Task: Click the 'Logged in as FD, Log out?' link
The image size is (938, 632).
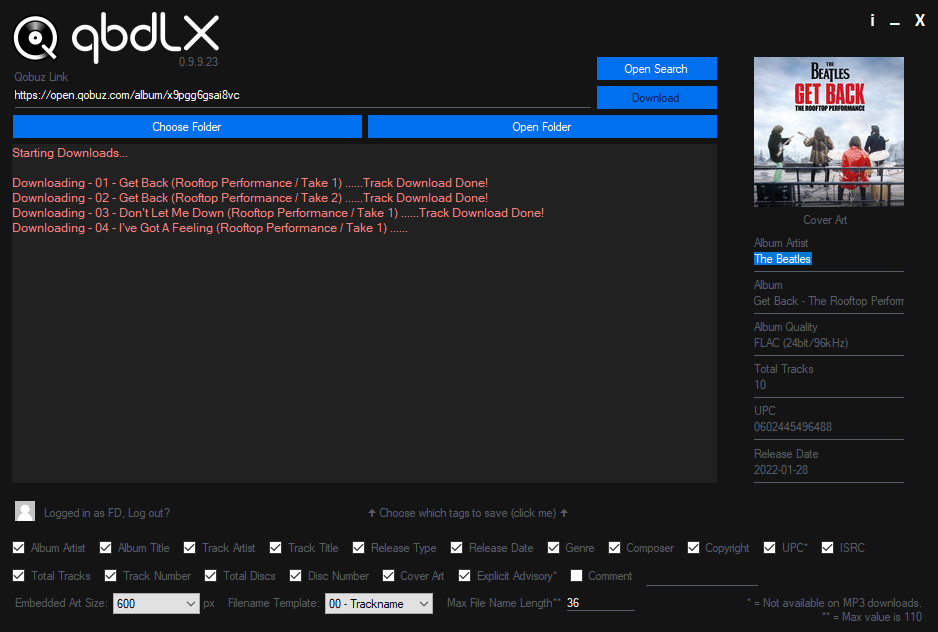Action: (x=107, y=513)
